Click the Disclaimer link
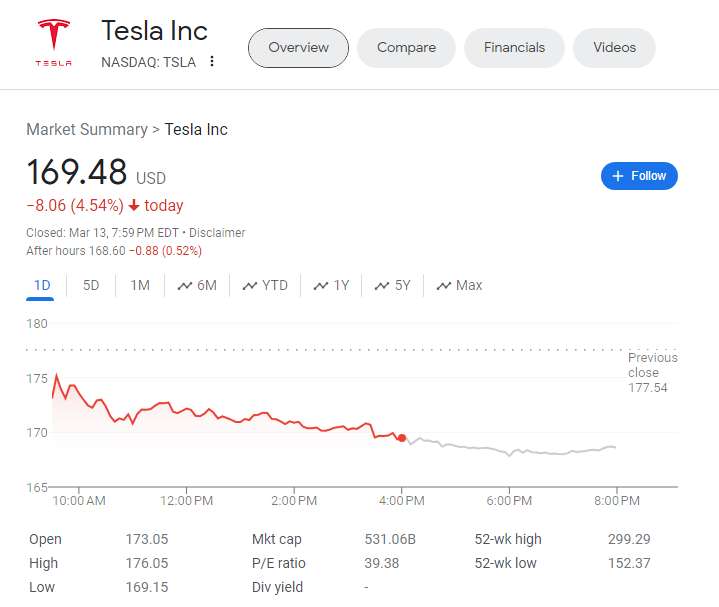Screen dimensions: 719x607 click(x=217, y=233)
